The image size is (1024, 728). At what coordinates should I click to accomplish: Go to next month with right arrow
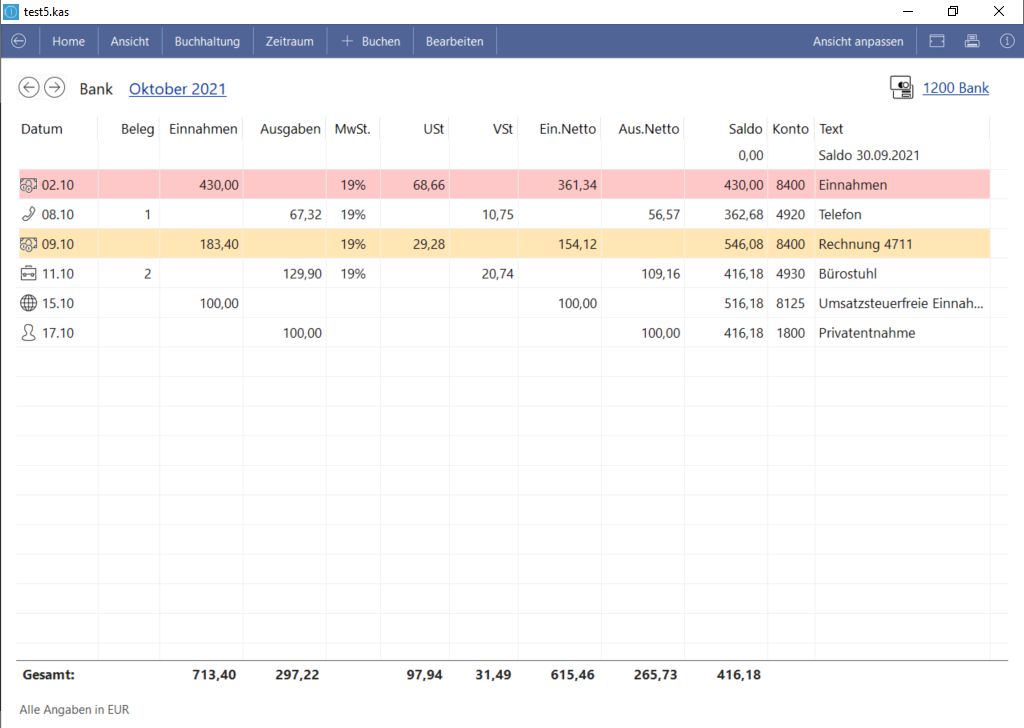tap(54, 88)
